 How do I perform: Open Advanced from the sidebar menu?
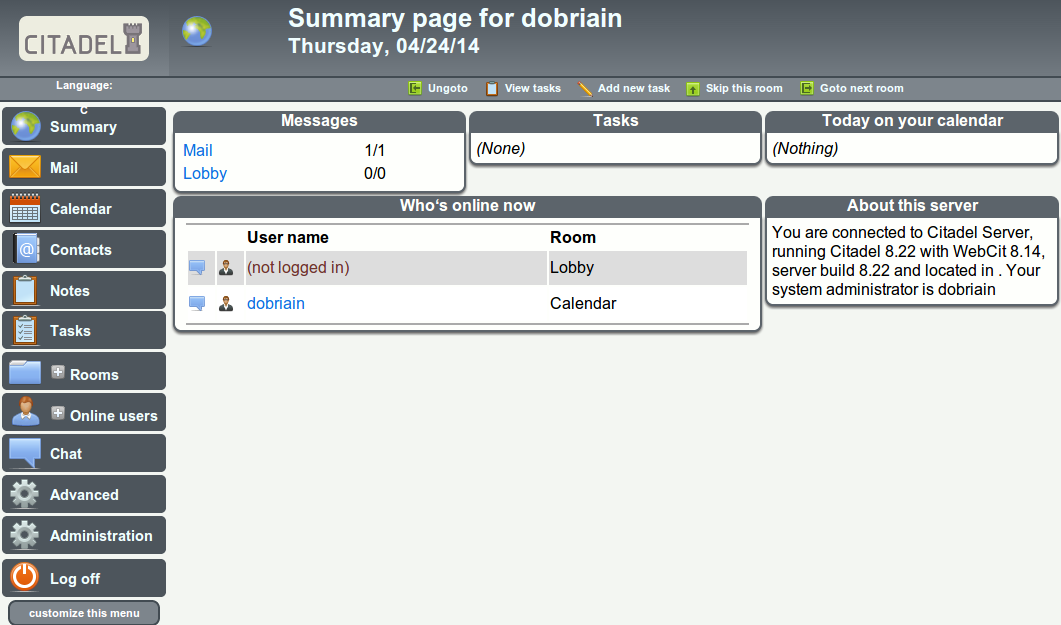click(x=84, y=494)
